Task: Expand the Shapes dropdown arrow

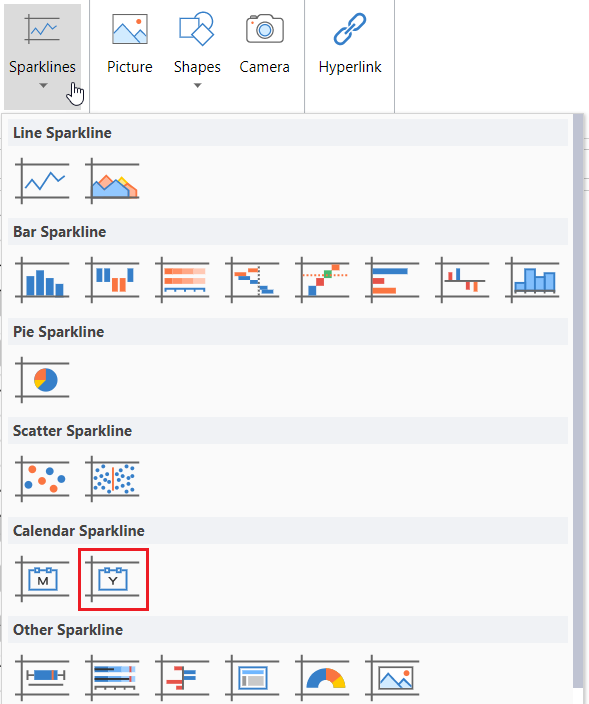Action: click(198, 85)
